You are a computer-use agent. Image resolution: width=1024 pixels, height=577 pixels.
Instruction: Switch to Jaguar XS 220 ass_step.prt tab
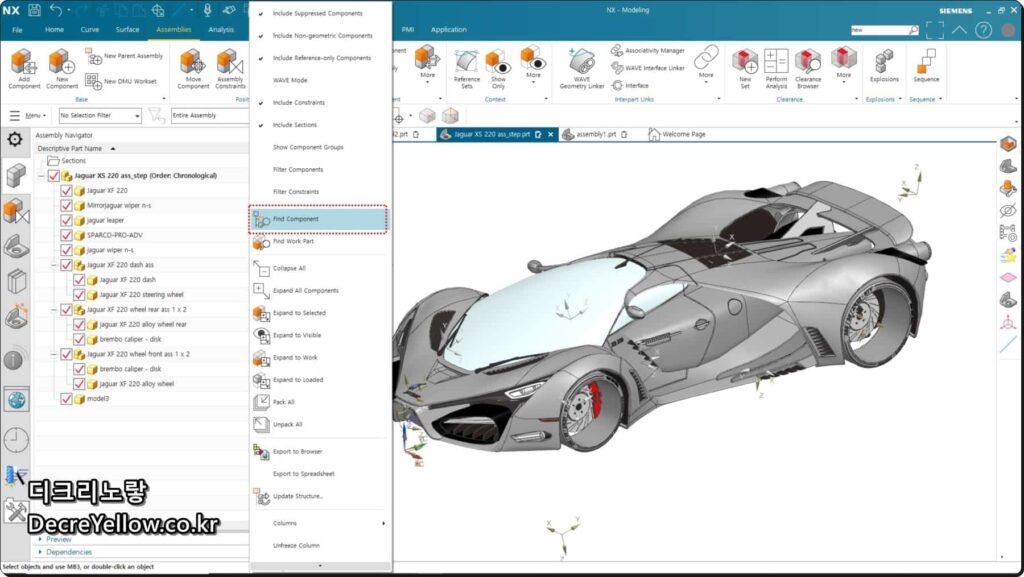click(x=492, y=134)
